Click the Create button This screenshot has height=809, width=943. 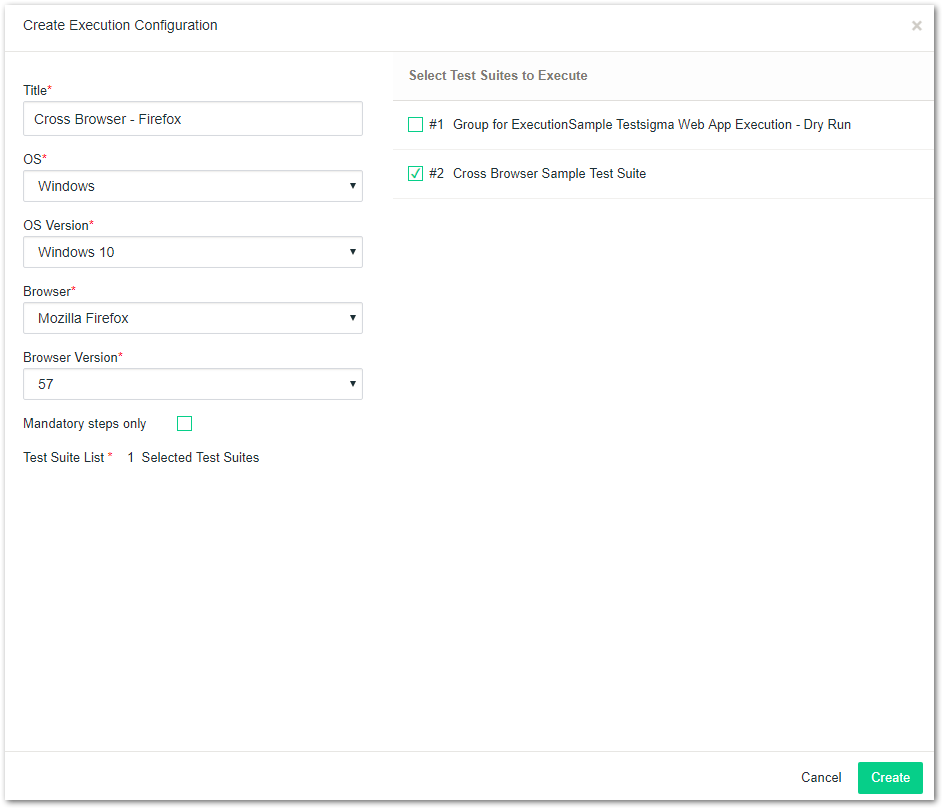click(x=890, y=778)
